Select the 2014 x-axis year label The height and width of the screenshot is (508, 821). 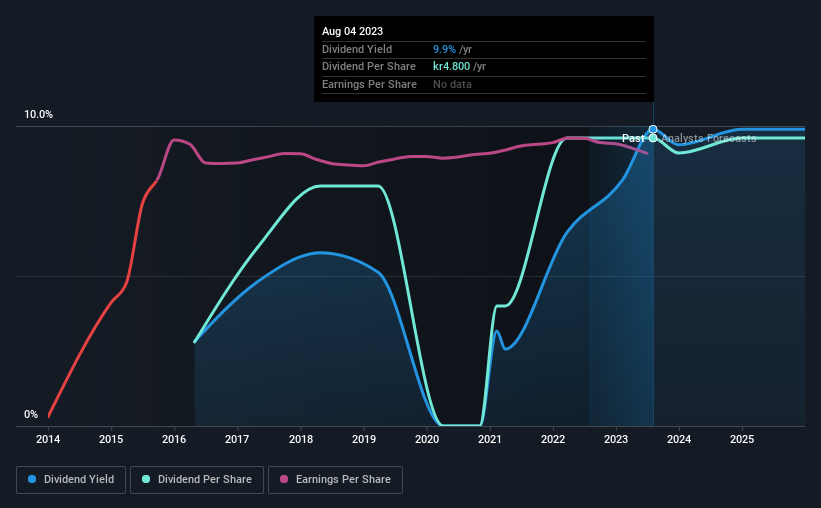[48, 439]
